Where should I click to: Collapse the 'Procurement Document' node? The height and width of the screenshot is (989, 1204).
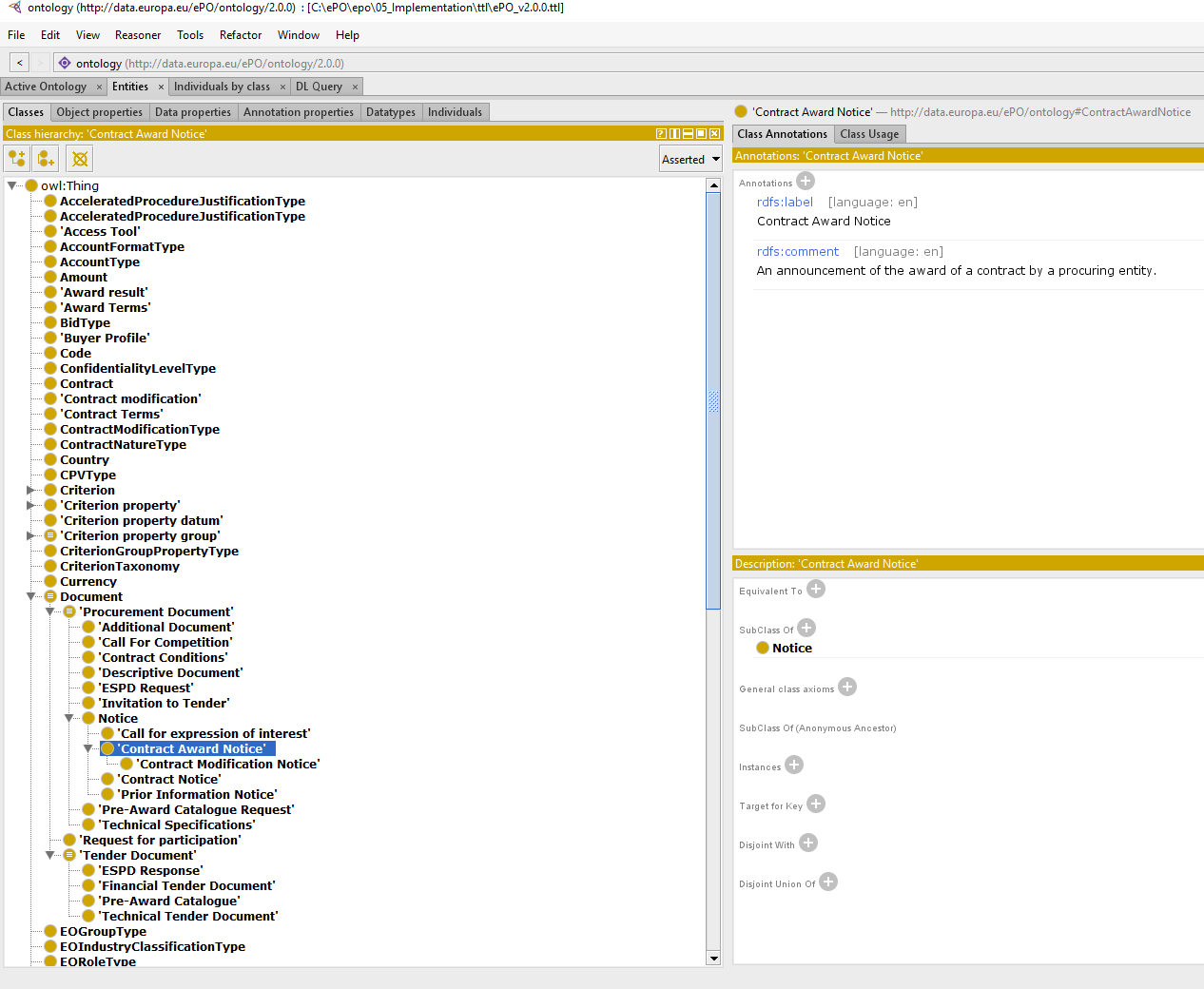[x=49, y=612]
